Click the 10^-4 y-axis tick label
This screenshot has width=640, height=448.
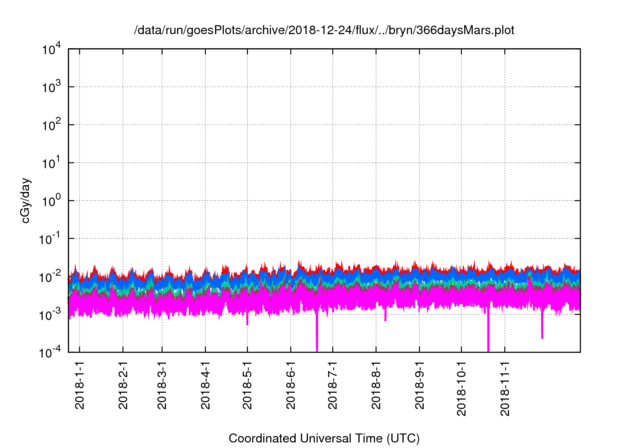pyautogui.click(x=53, y=351)
